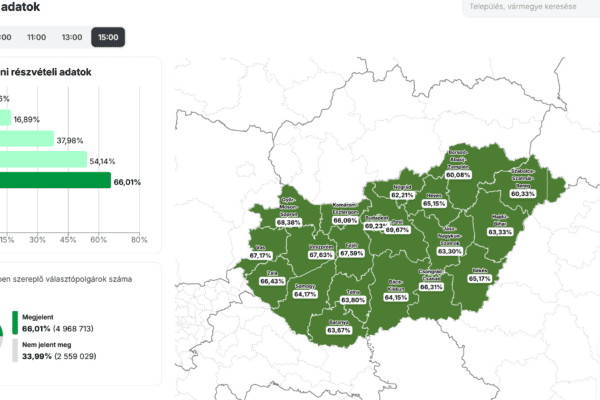Switch to the 11:00 time tab

[37, 37]
